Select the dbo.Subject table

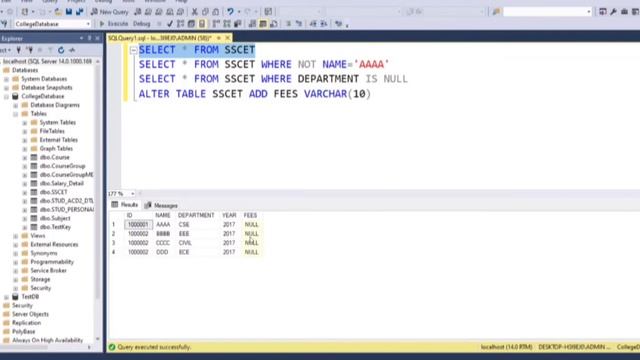tap(55, 218)
